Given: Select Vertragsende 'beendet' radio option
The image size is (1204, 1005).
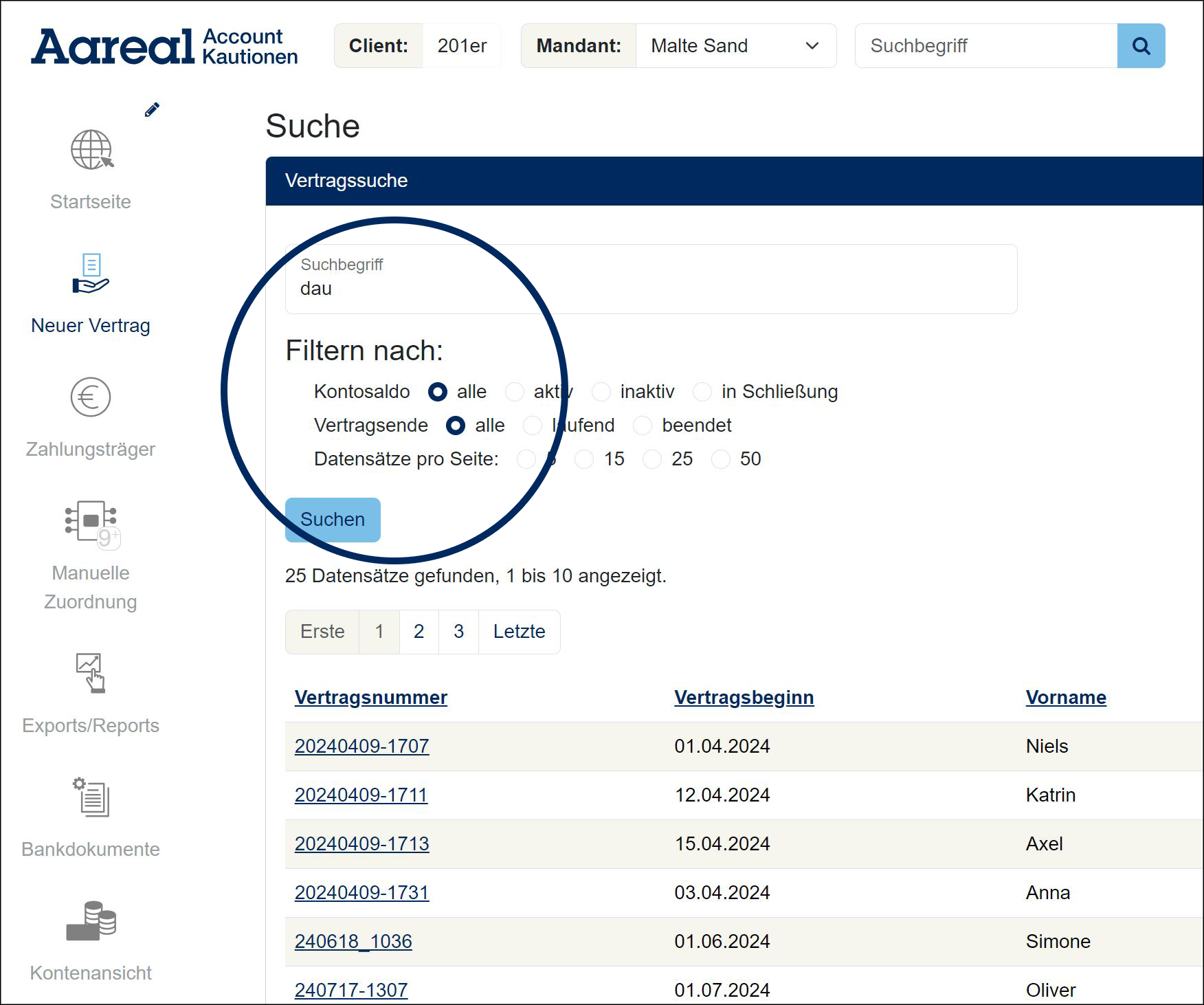Looking at the screenshot, I should pos(643,426).
